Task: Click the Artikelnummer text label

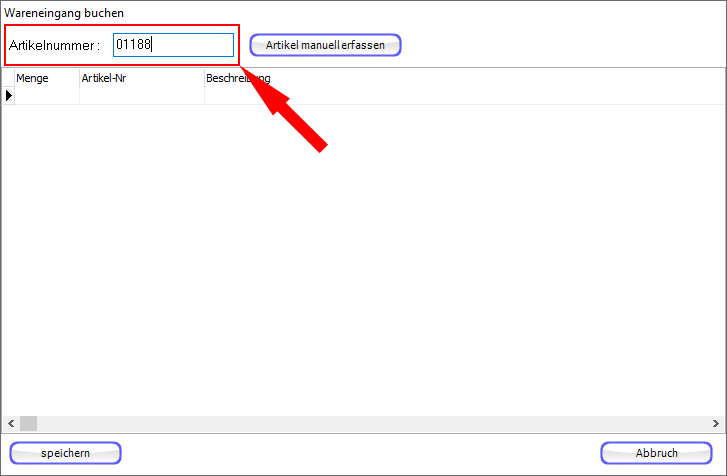Action: 54,46
